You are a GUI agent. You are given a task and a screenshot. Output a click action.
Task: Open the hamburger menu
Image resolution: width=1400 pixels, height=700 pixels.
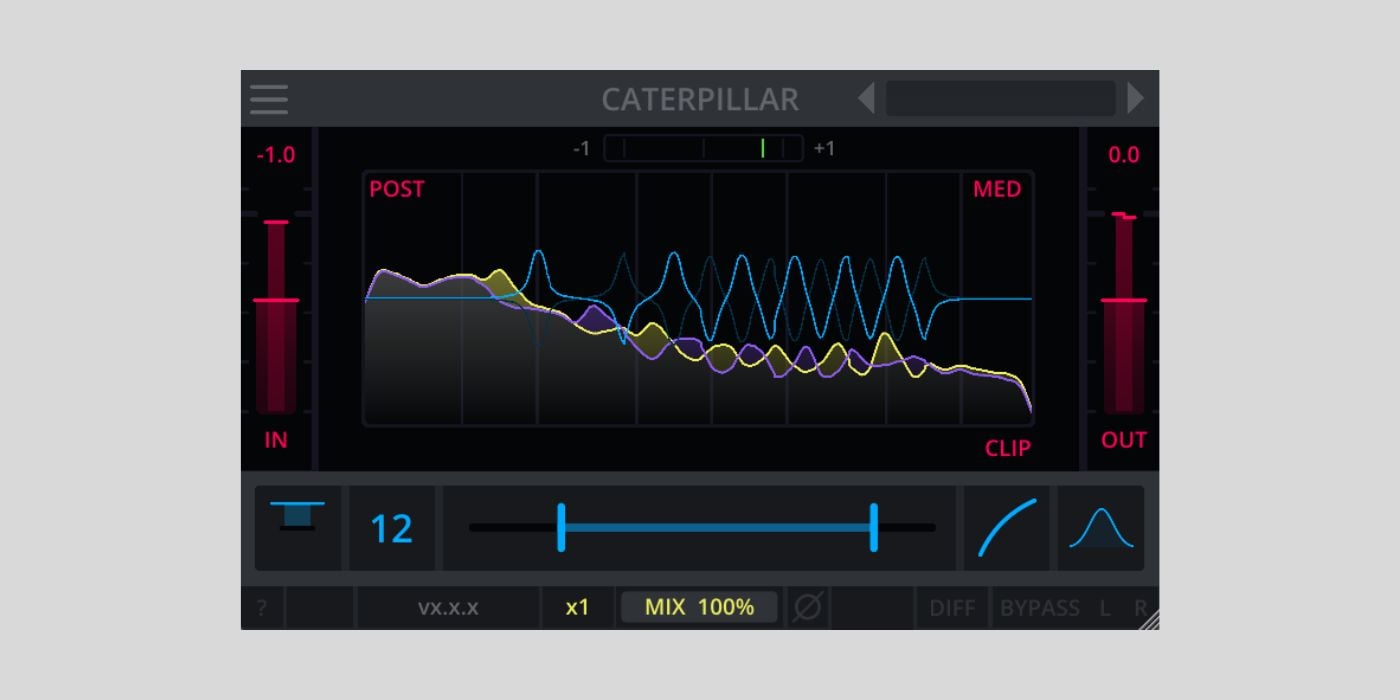tap(269, 99)
